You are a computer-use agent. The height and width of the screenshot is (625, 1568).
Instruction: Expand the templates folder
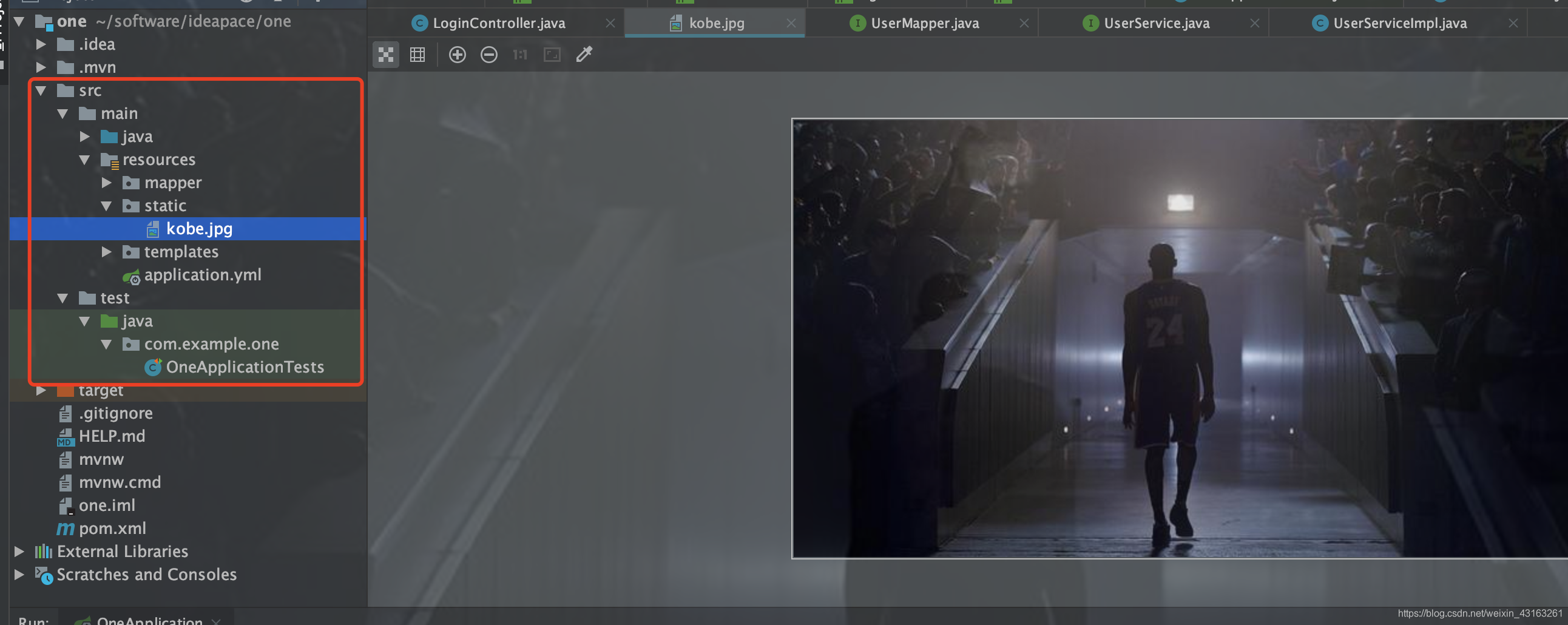point(107,252)
